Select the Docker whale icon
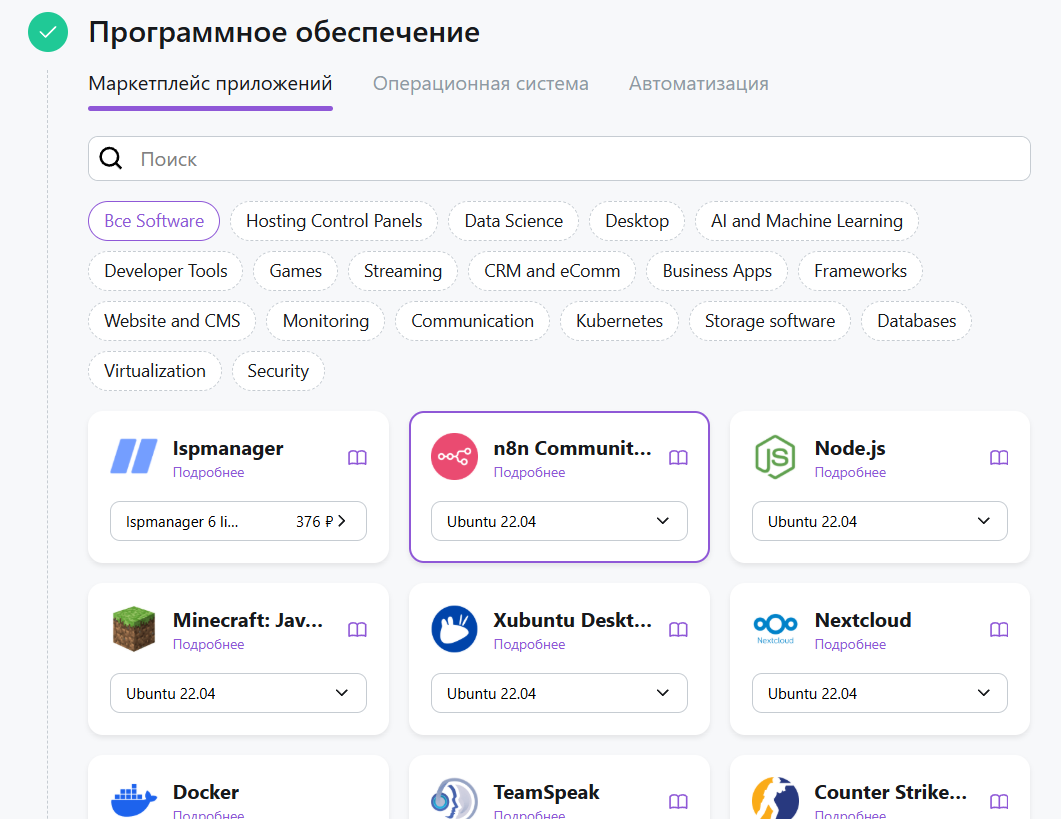 pos(134,800)
